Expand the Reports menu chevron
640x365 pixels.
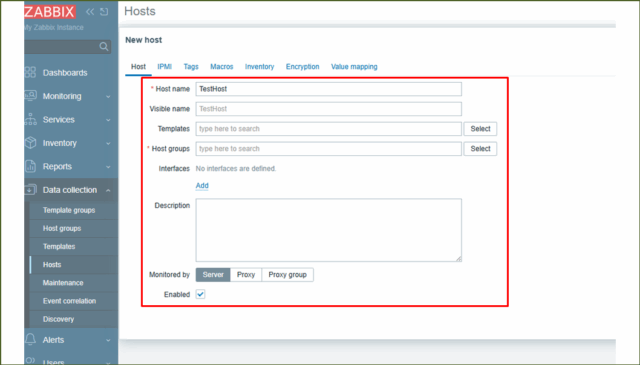(108, 167)
